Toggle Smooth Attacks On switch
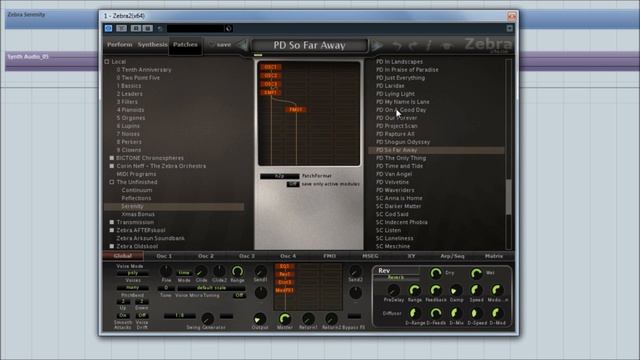This screenshot has width=640, height=360. tap(123, 316)
